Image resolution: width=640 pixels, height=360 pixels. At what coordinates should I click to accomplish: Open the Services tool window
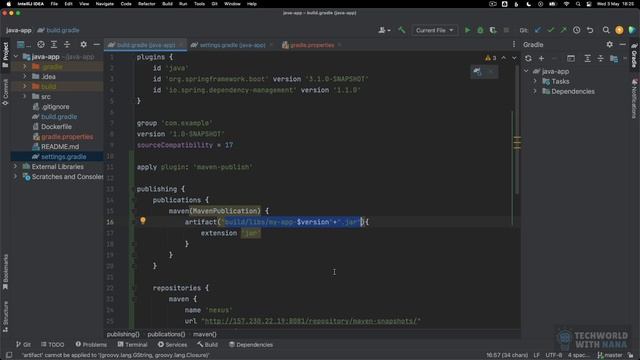pyautogui.click(x=173, y=344)
